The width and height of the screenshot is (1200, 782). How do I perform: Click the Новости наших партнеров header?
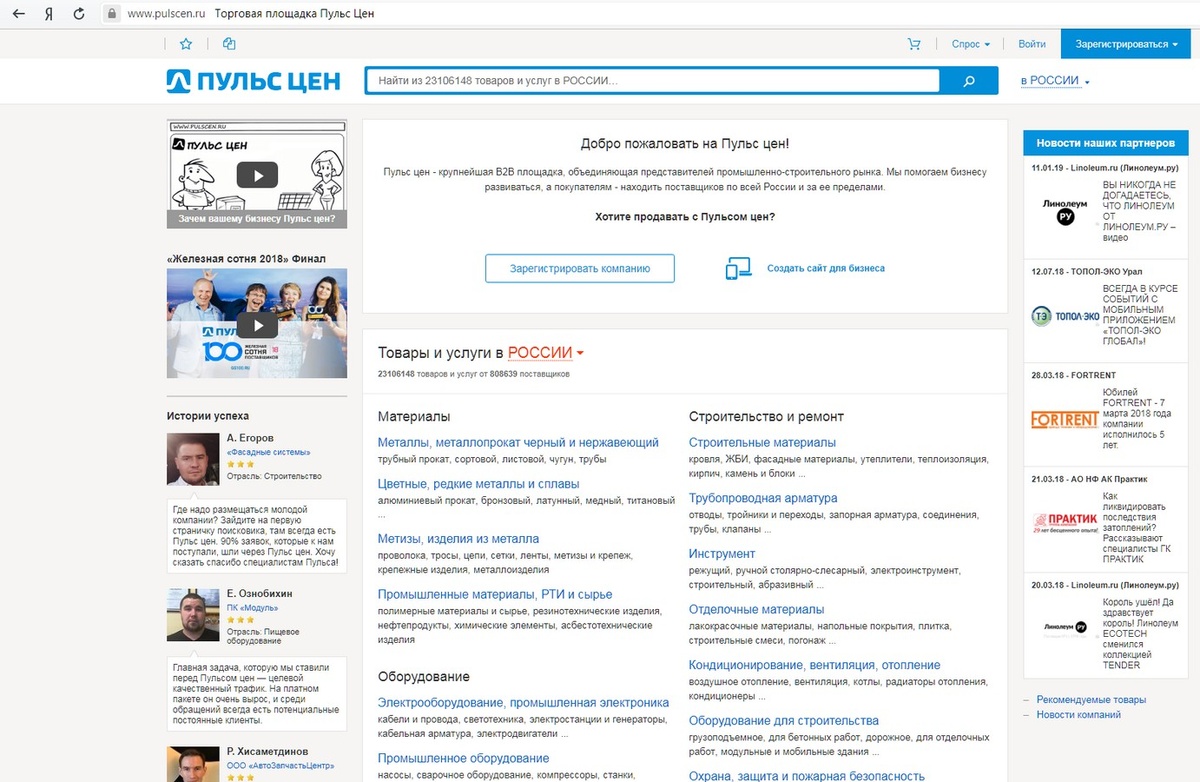[x=1105, y=143]
